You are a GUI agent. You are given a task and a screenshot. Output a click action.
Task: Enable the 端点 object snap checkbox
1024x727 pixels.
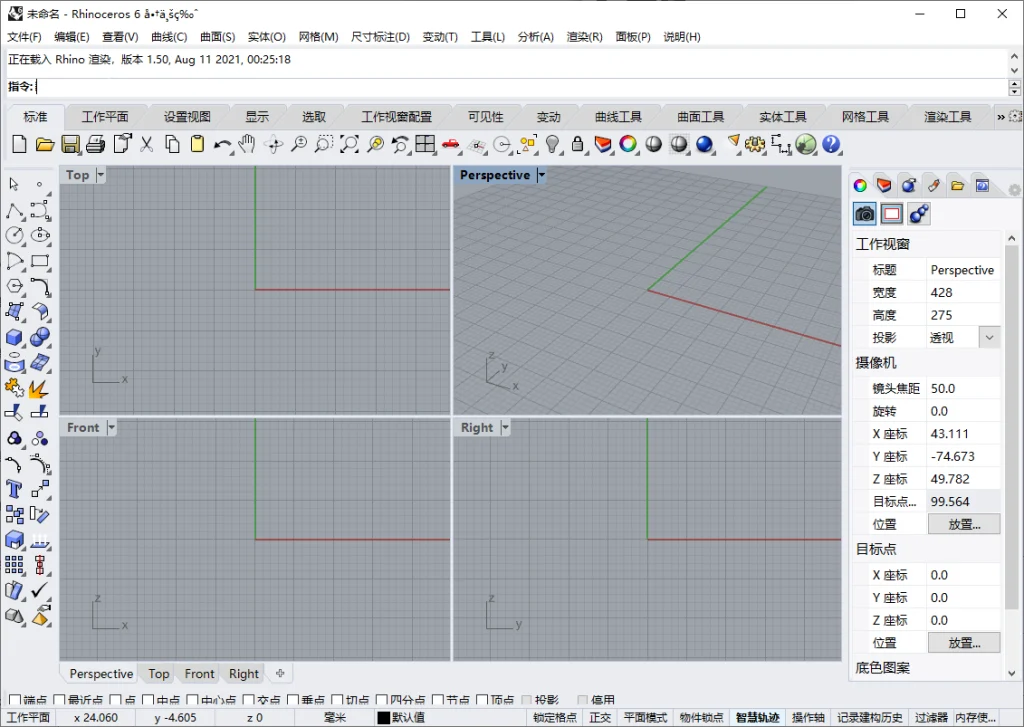(x=14, y=700)
